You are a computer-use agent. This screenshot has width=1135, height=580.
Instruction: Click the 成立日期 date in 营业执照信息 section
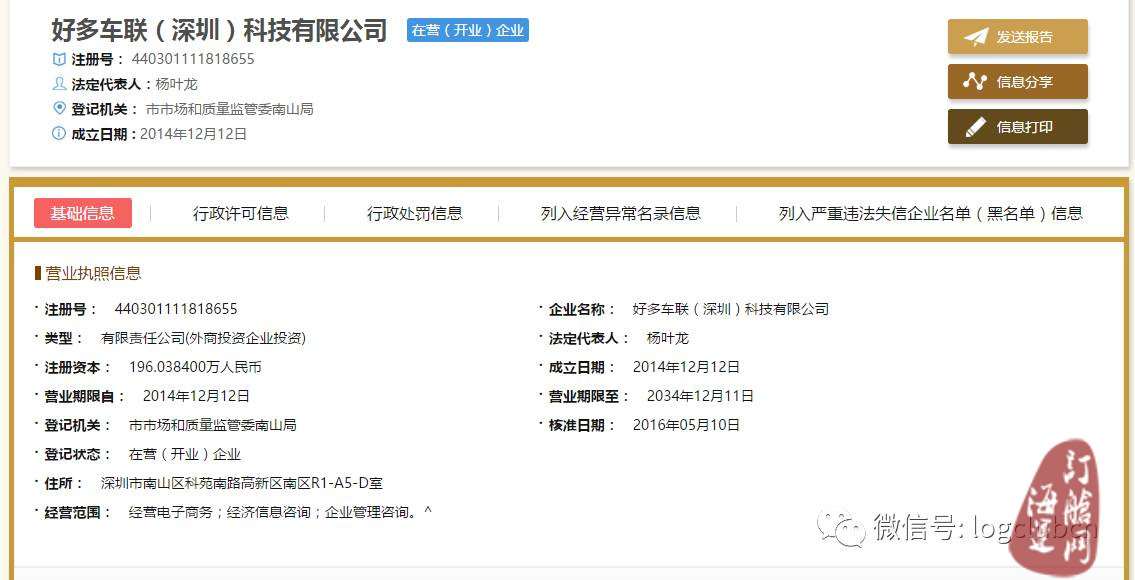click(x=686, y=367)
